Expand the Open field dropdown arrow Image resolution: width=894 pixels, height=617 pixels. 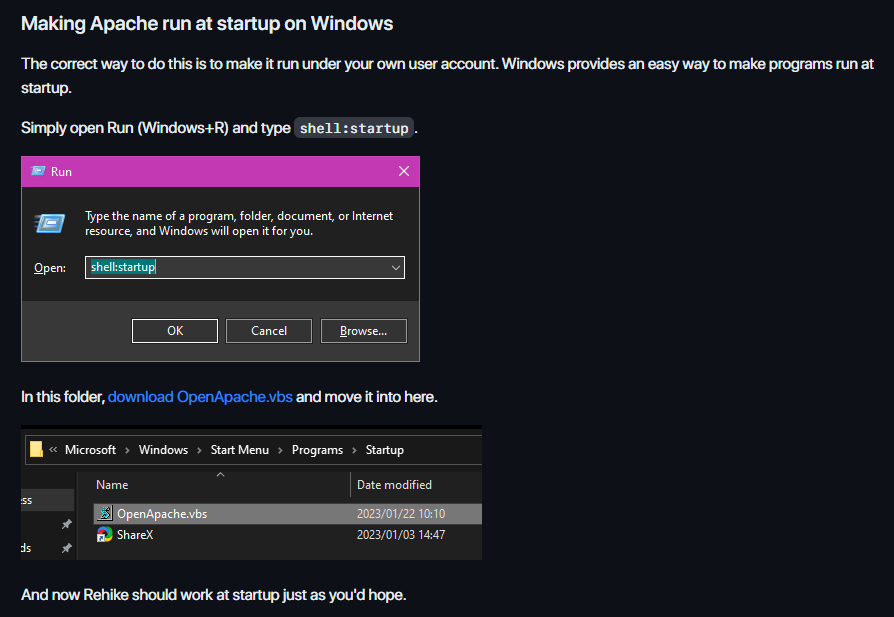[396, 267]
